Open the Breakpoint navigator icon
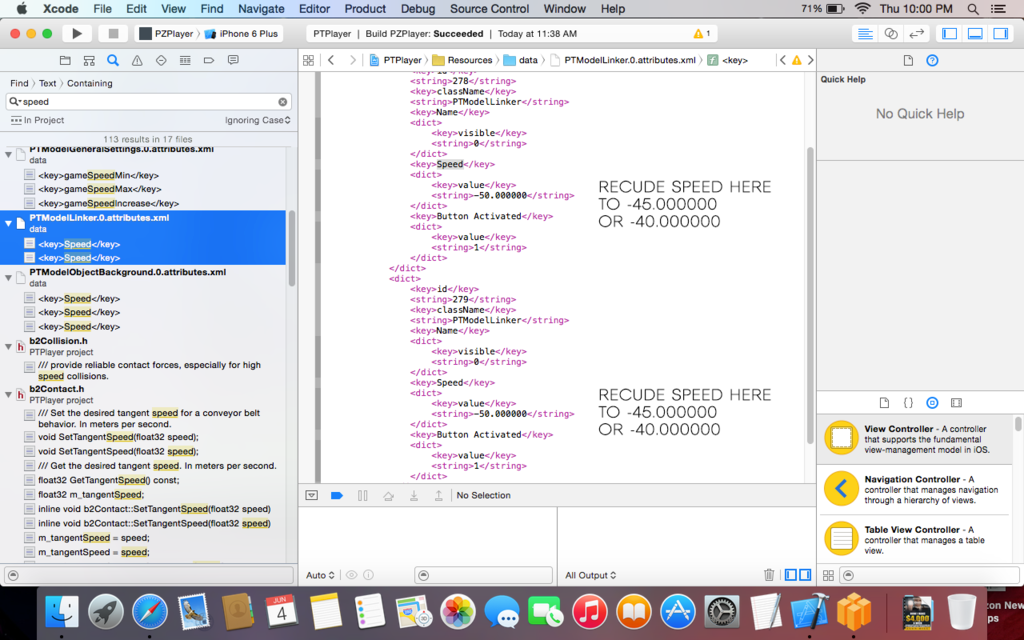This screenshot has height=640, width=1024. (x=209, y=60)
